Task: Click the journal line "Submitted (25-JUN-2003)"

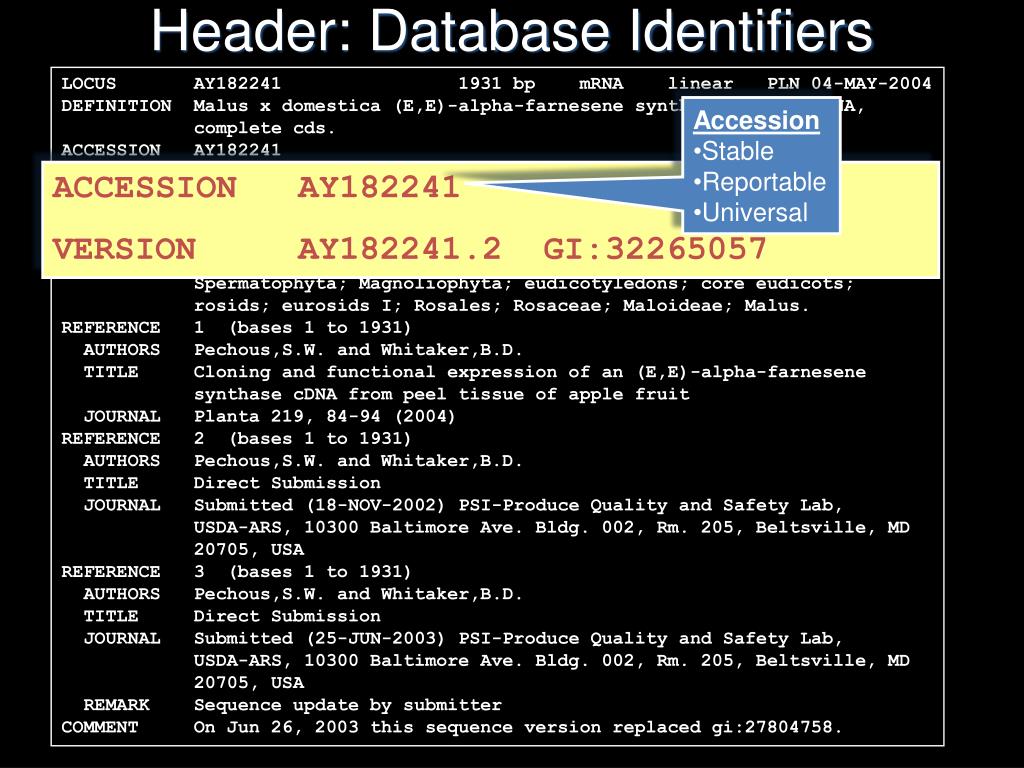Action: 518,639
